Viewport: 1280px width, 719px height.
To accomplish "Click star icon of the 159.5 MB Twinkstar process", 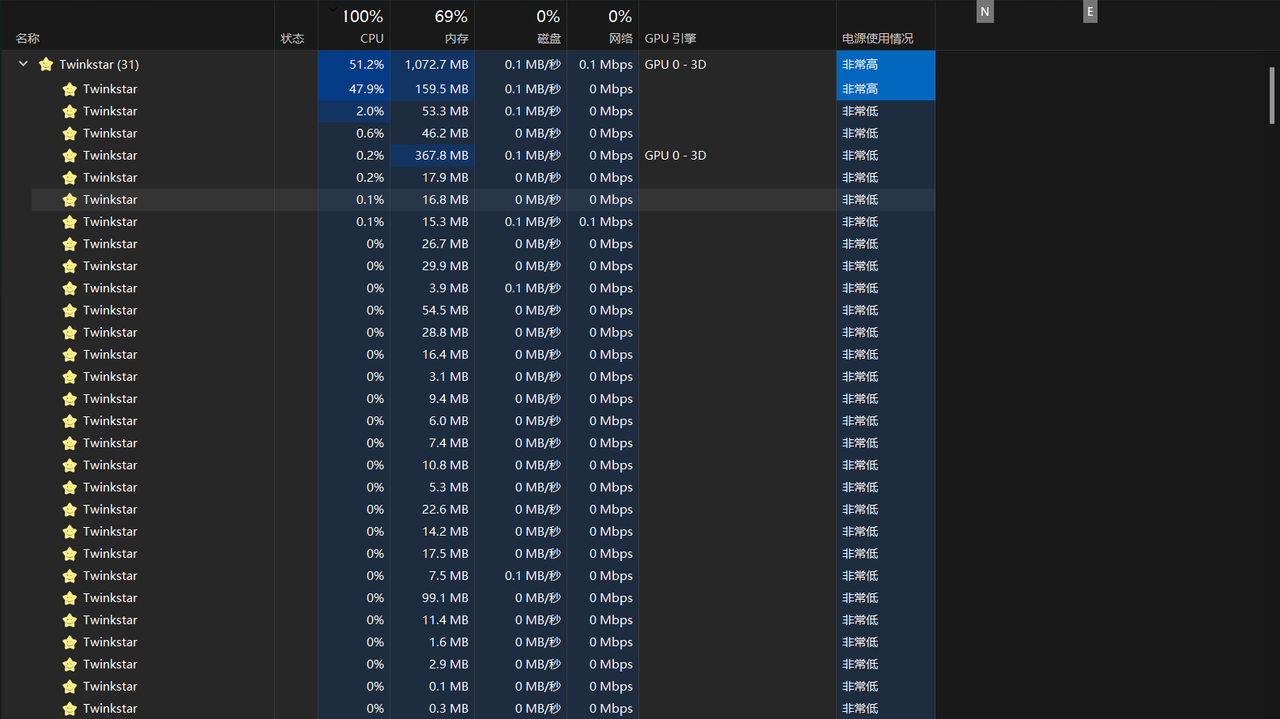I will [70, 89].
